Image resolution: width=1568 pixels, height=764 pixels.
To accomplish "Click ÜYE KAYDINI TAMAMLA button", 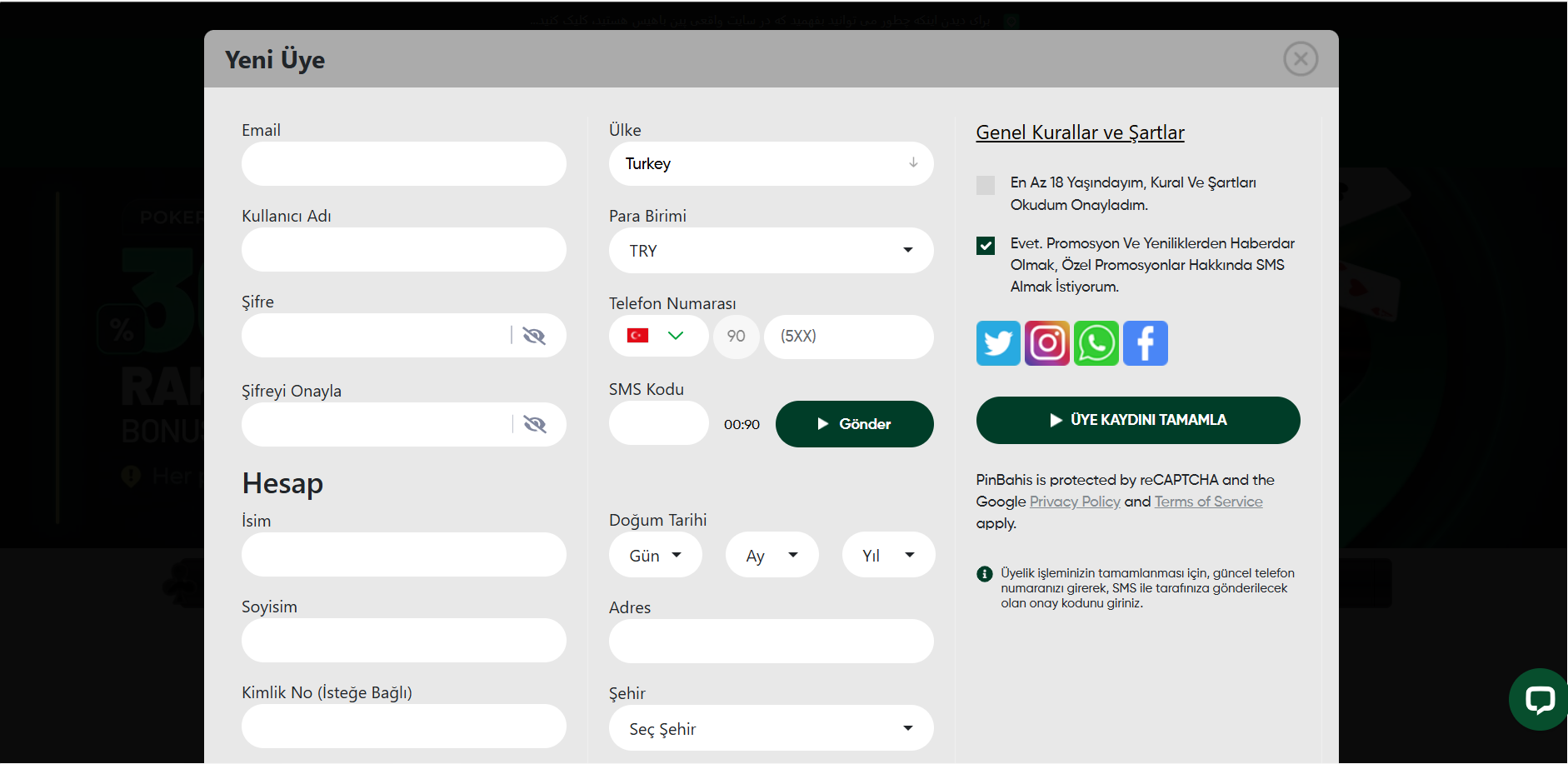I will click(1138, 420).
